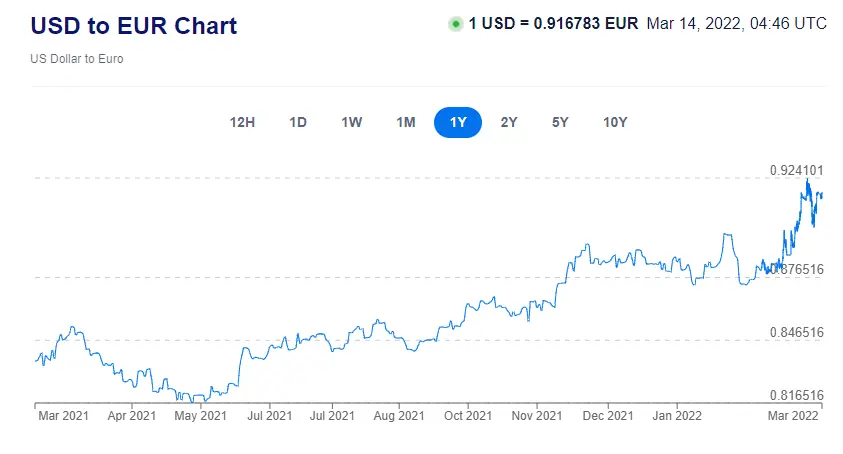Click the 1 USD = 0.916783 EUR rate

pyautogui.click(x=553, y=23)
